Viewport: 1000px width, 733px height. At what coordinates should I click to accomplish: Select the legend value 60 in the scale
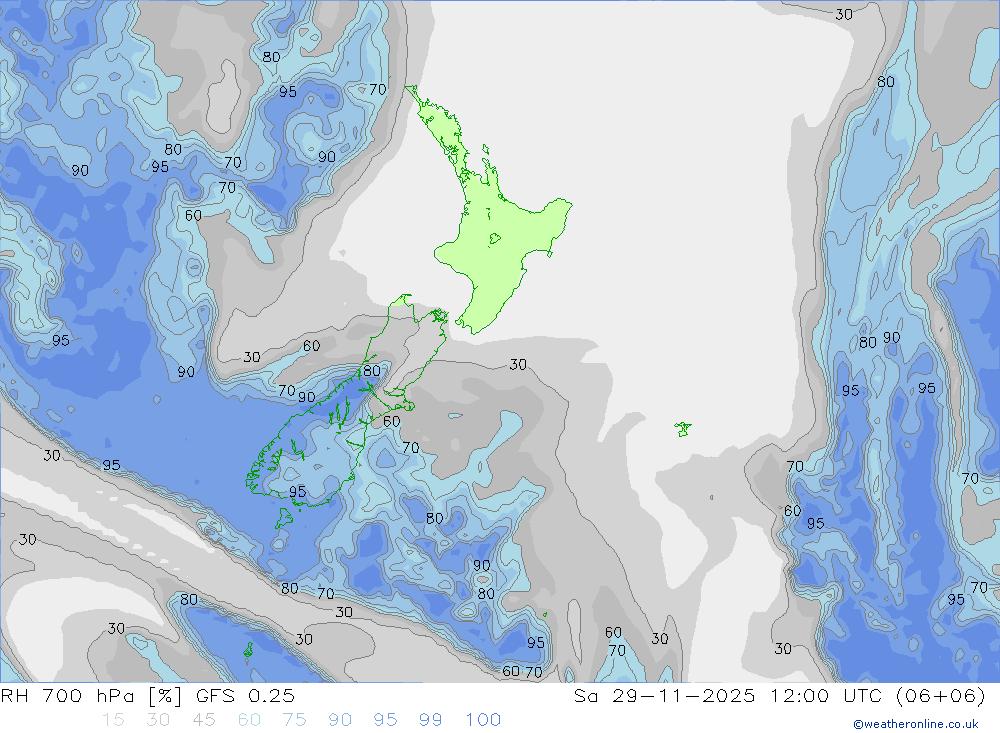[x=249, y=720]
